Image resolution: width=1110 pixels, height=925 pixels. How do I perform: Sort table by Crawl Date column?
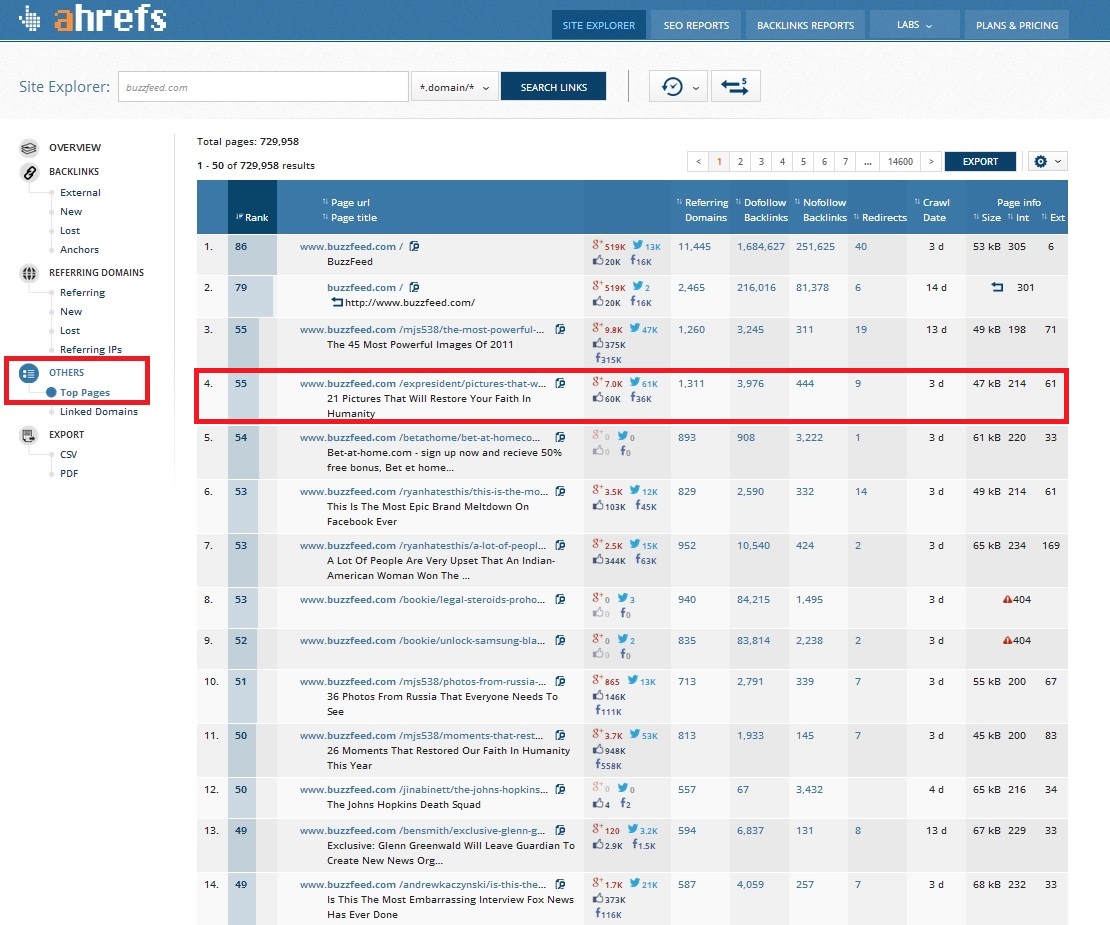coord(933,210)
